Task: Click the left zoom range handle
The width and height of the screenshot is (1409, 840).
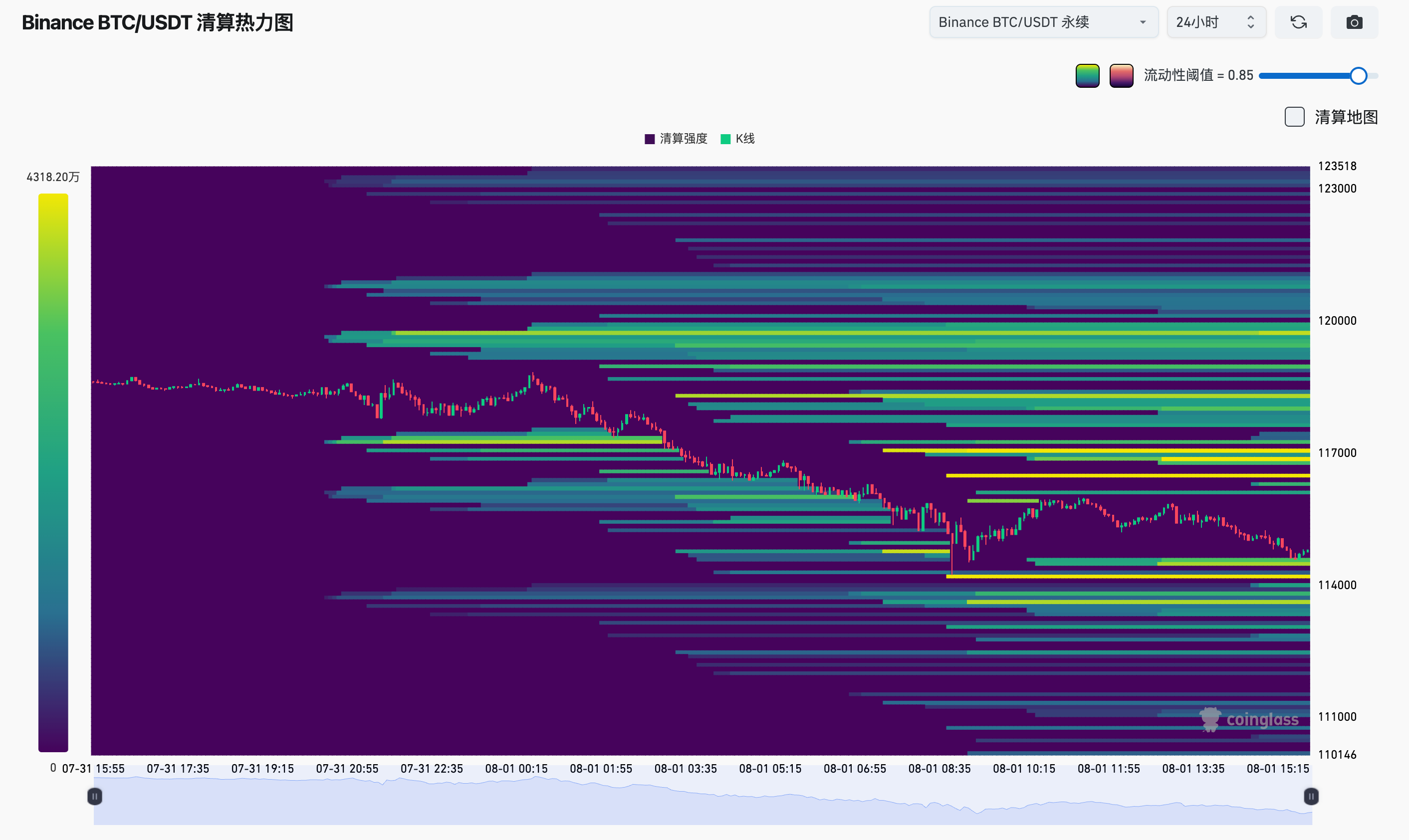Action: point(94,797)
